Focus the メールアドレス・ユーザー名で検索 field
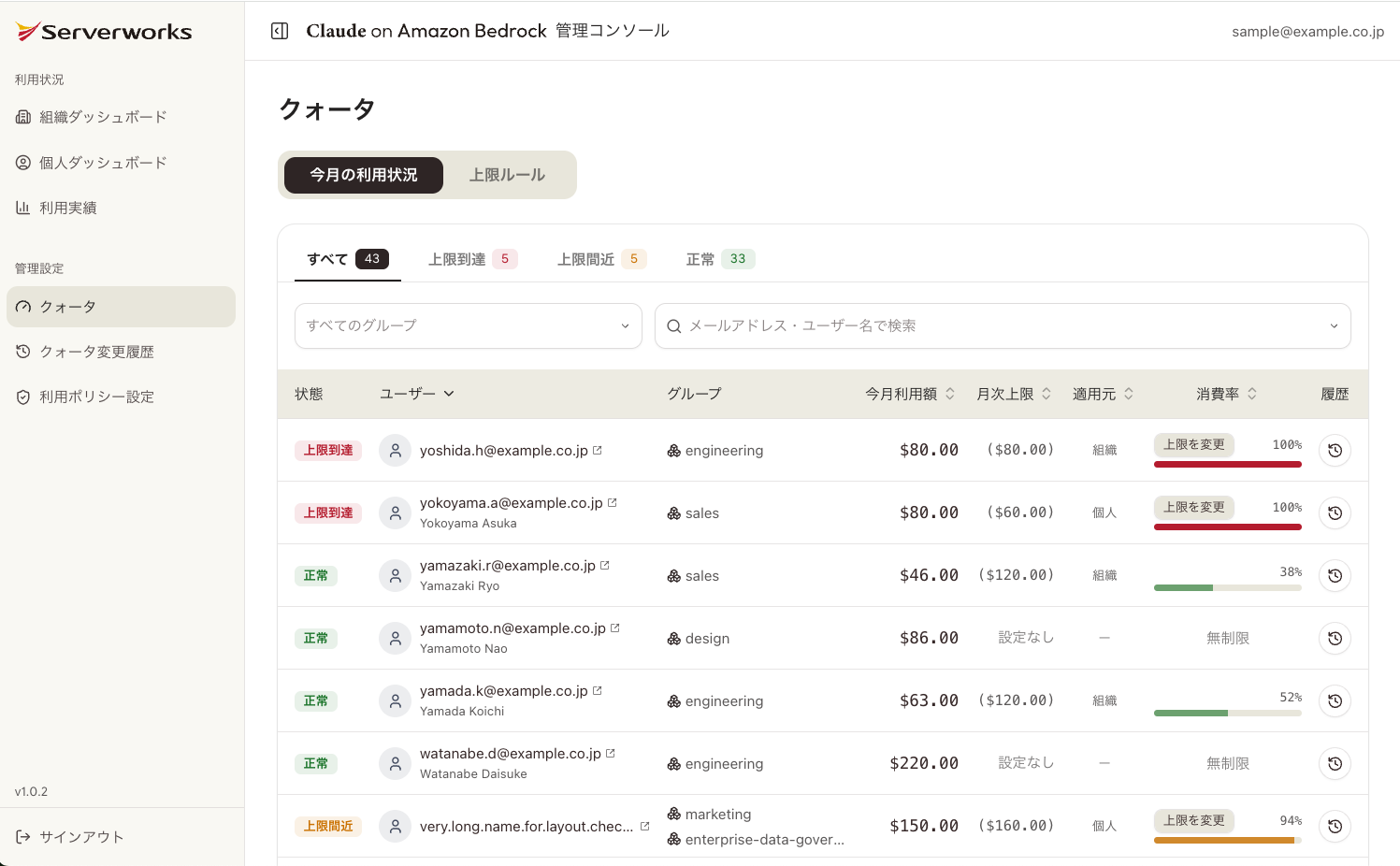The height and width of the screenshot is (866, 1400). [1003, 325]
